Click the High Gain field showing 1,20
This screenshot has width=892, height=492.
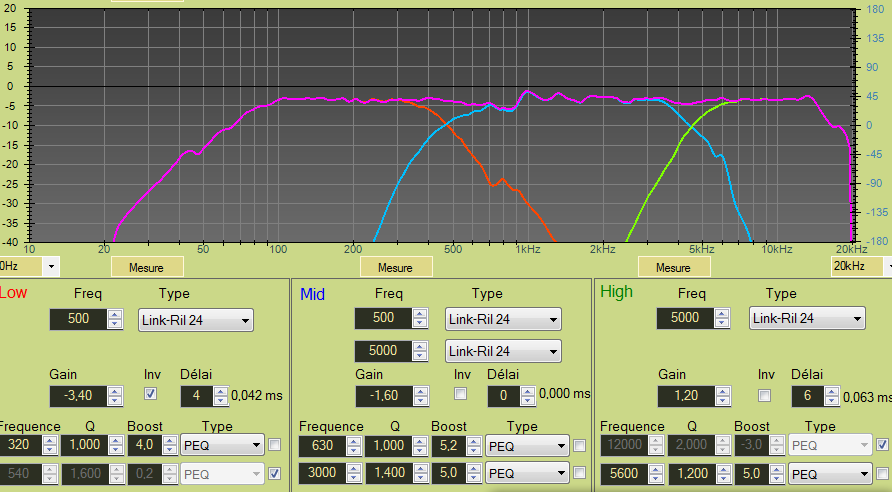coord(686,396)
